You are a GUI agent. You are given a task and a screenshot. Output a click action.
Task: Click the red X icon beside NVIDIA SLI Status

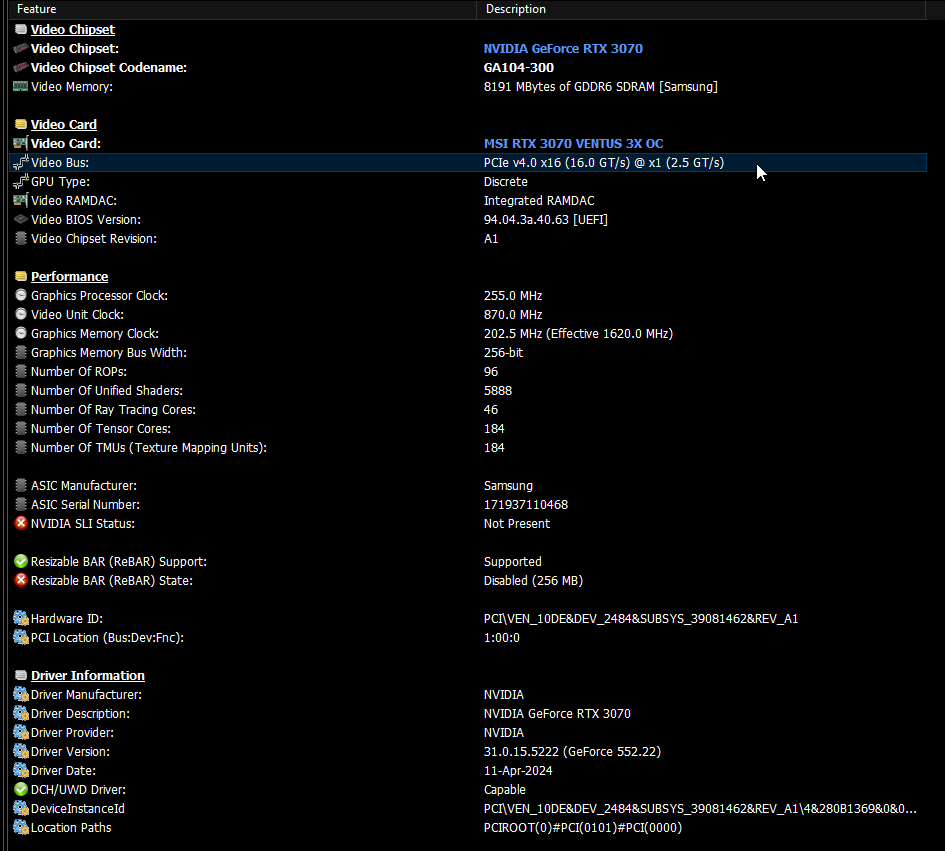pyautogui.click(x=20, y=523)
